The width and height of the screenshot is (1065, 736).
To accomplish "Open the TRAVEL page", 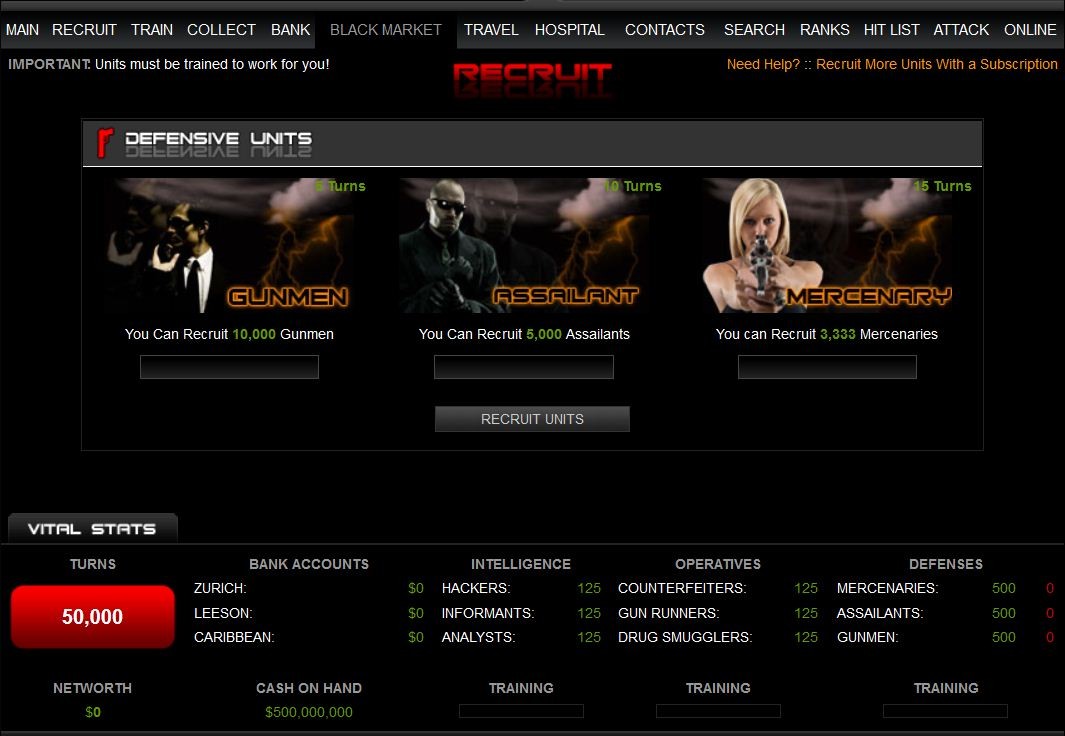I will 491,30.
